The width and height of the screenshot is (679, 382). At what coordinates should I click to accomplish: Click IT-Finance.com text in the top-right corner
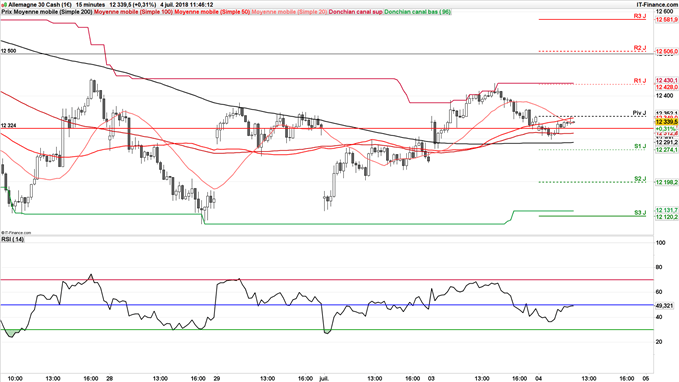click(x=656, y=5)
